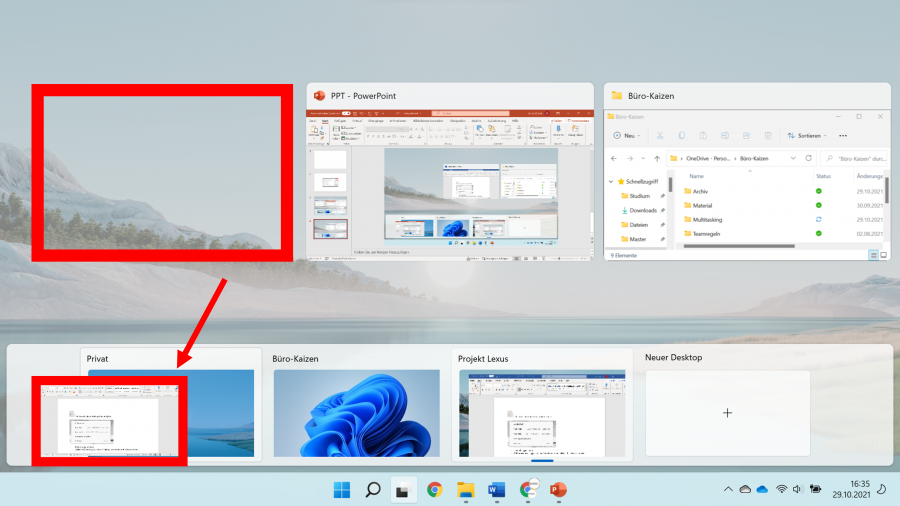Viewport: 900px width, 506px height.
Task: Show hidden system tray icons
Action: point(728,489)
